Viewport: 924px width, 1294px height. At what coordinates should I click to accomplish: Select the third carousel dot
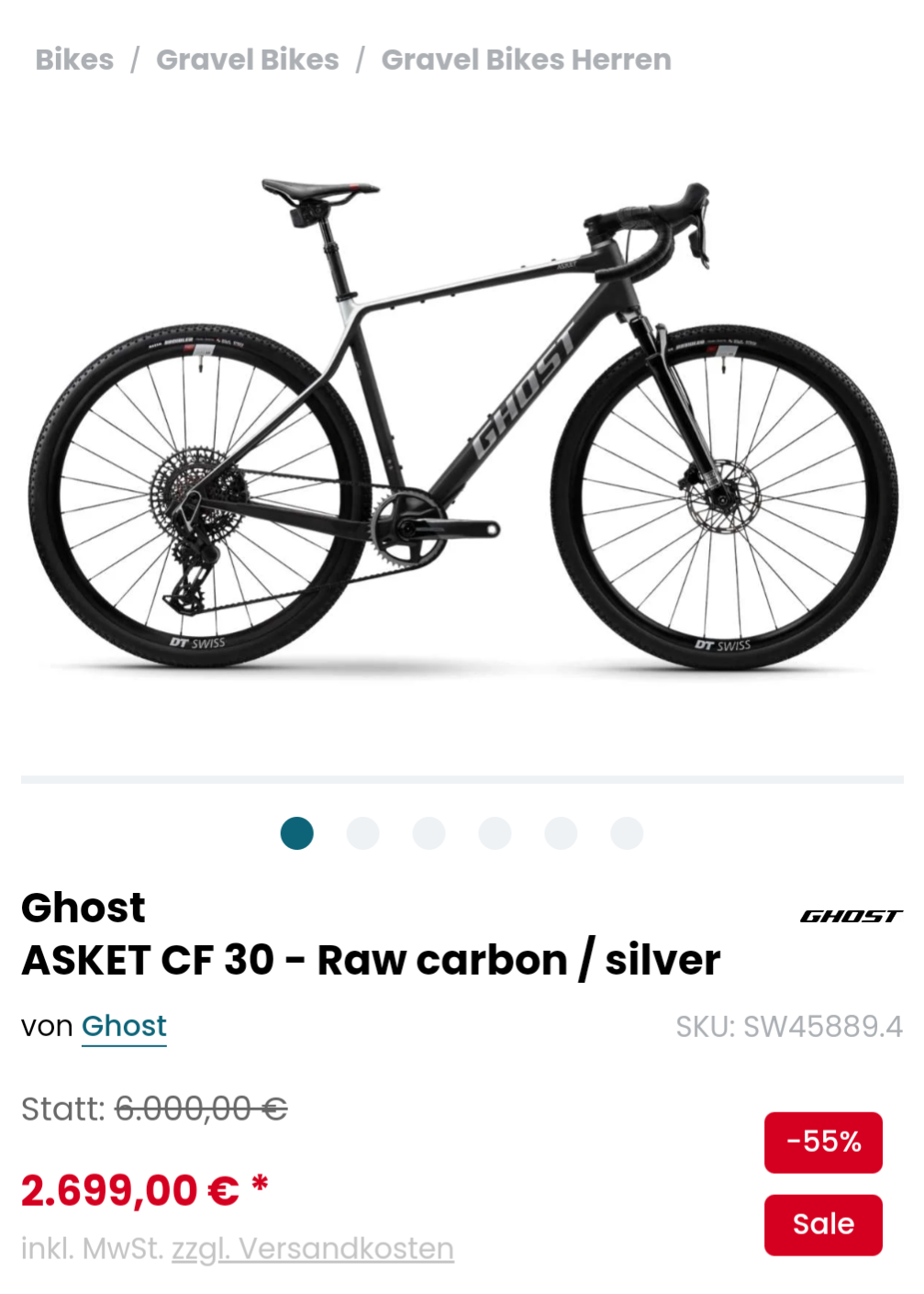coord(429,833)
